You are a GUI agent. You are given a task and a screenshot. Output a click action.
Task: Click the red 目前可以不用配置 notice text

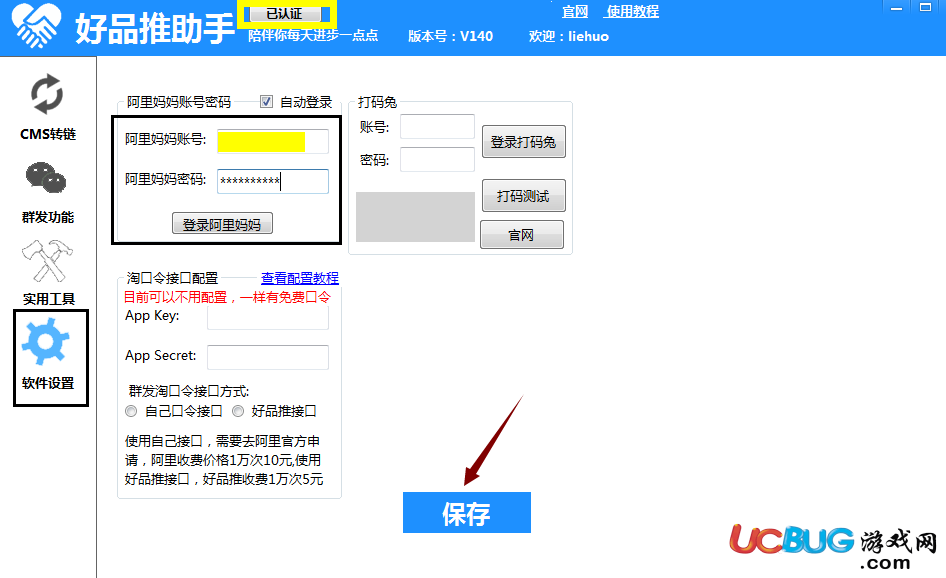coord(227,297)
